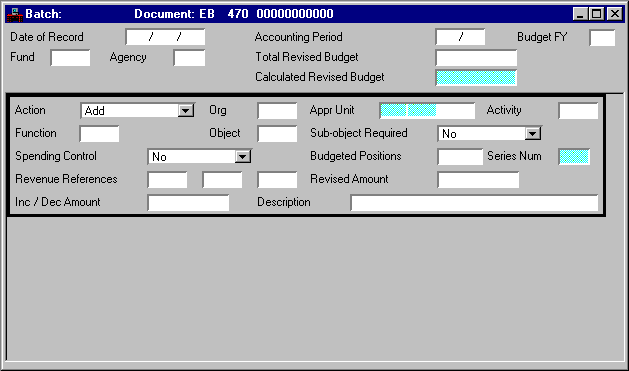The image size is (629, 371).
Task: Click the Appr Unit field
Action: (x=427, y=111)
